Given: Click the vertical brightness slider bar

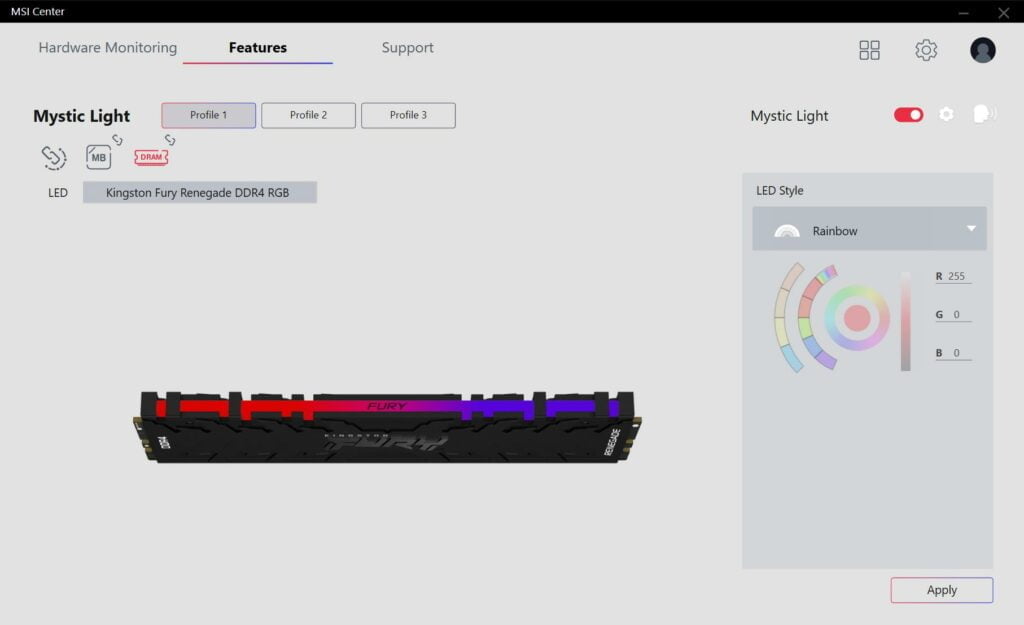Looking at the screenshot, I should click(x=905, y=321).
